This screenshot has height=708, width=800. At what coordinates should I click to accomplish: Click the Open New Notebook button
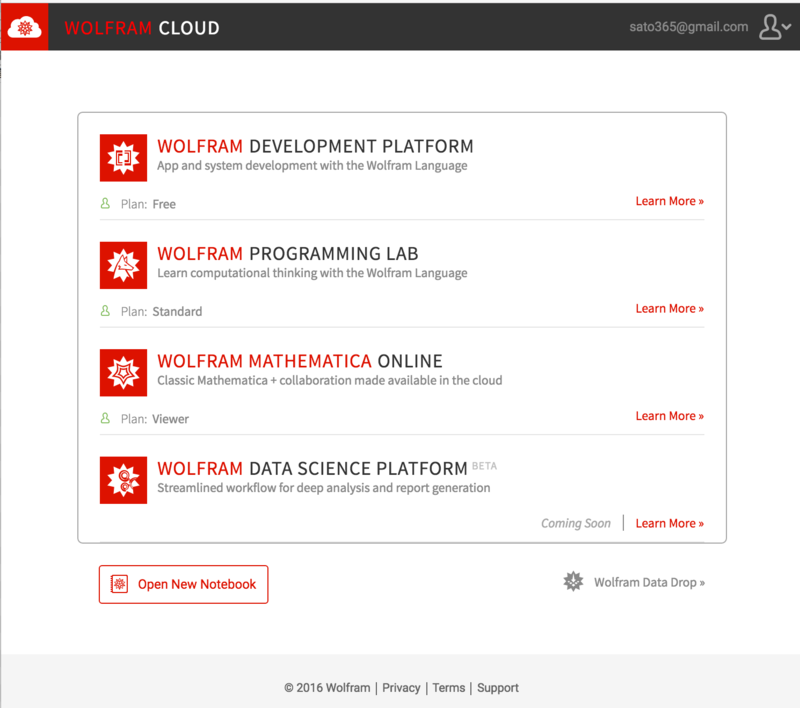[x=184, y=584]
